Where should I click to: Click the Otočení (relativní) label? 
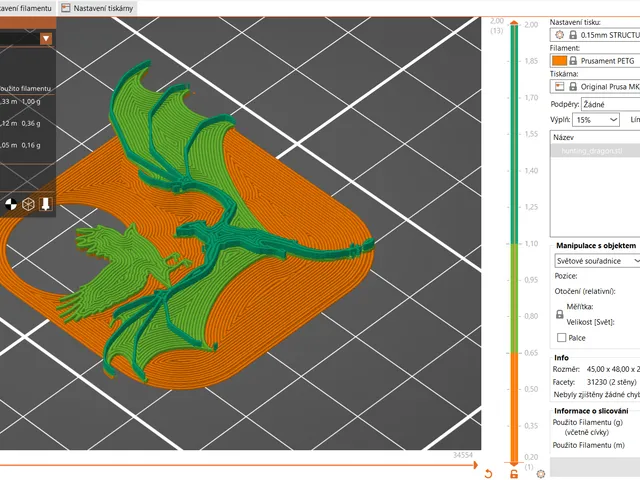tap(585, 291)
